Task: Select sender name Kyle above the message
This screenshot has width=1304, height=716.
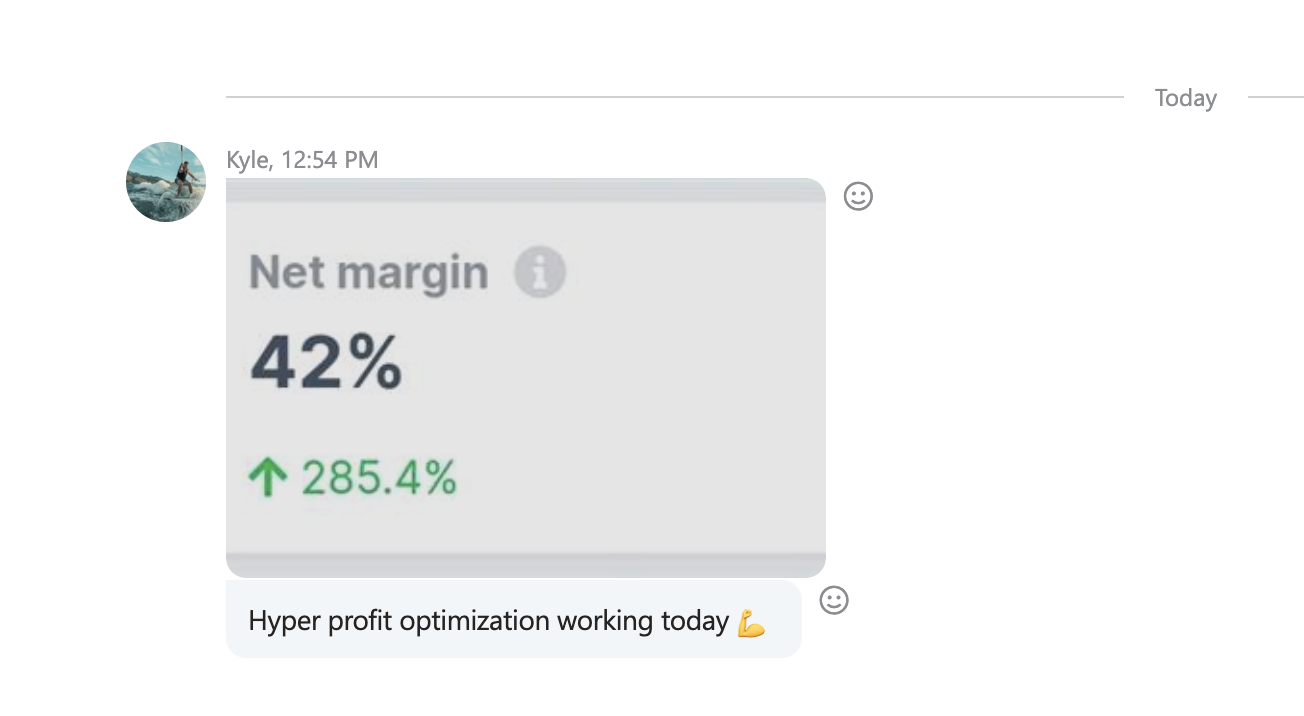Action: 247,160
